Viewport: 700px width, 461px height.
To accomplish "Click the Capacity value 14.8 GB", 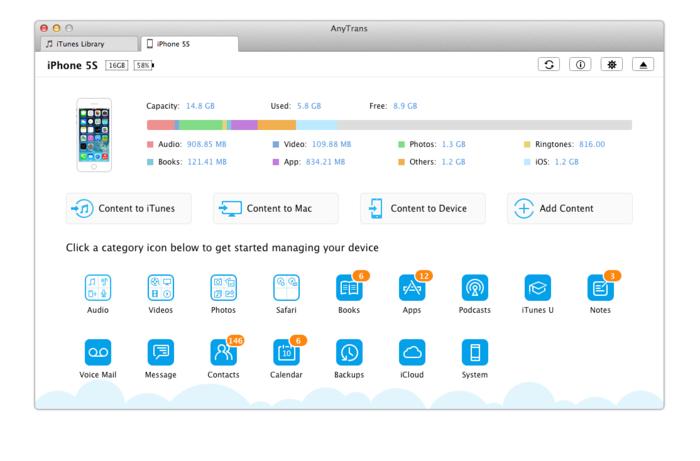I will 200,106.
